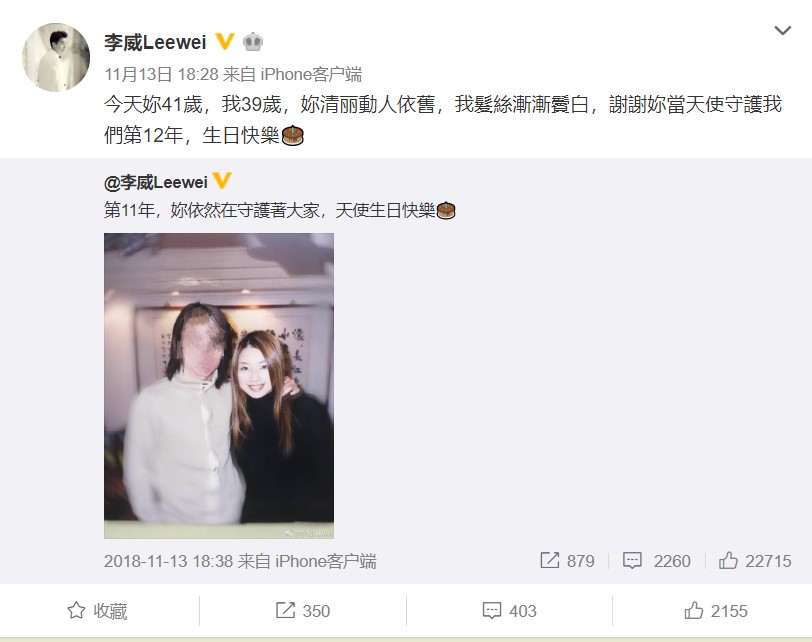This screenshot has width=812, height=642.
Task: Click the 李威Leewei profile avatar
Action: (x=56, y=57)
